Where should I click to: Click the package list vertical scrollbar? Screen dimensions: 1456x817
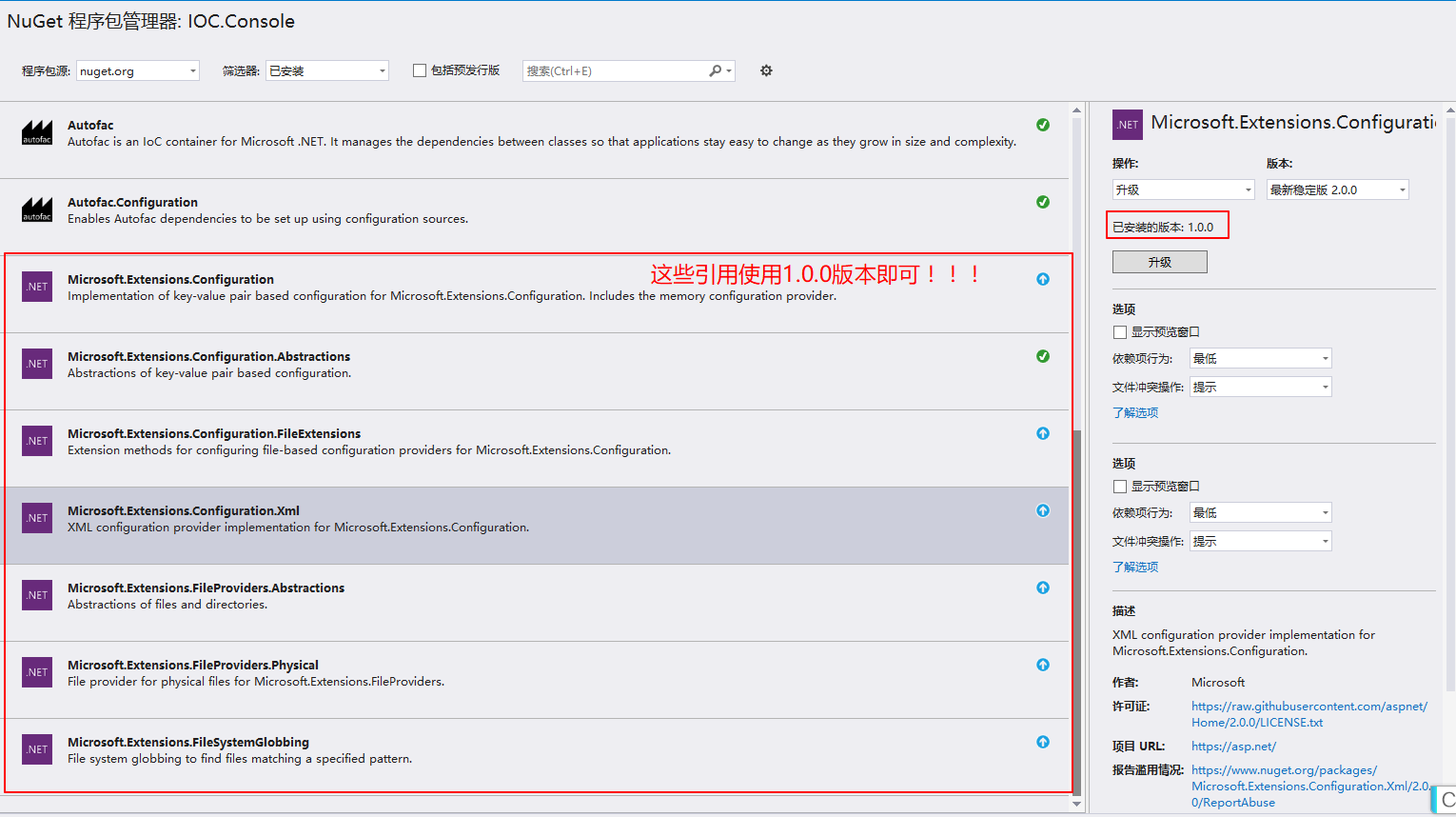(1076, 609)
